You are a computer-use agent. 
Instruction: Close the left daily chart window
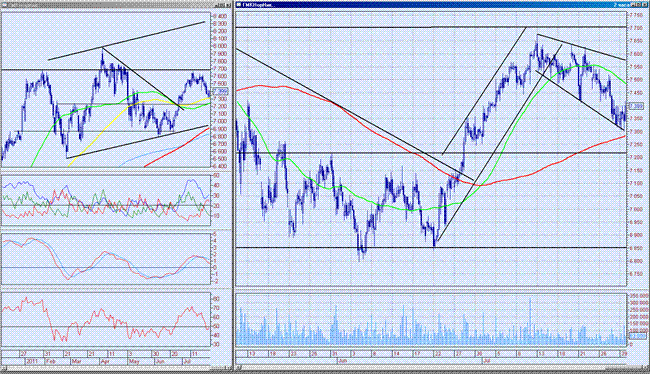tap(228, 5)
